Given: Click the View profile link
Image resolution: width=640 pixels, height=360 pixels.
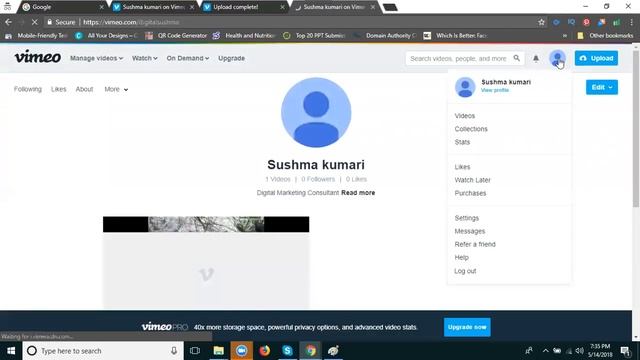Looking at the screenshot, I should 495,90.
